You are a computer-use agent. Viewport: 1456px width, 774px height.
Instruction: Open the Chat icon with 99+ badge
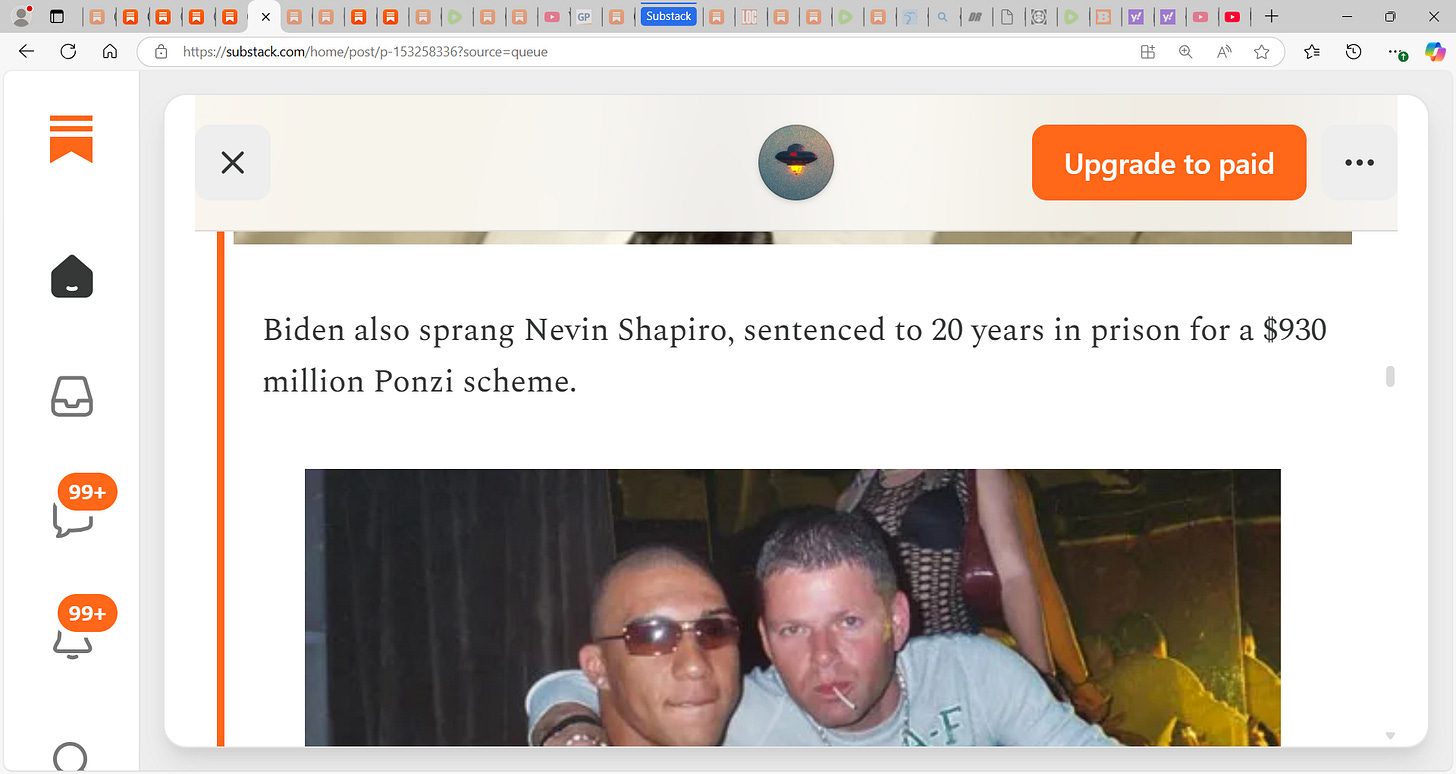click(x=73, y=510)
